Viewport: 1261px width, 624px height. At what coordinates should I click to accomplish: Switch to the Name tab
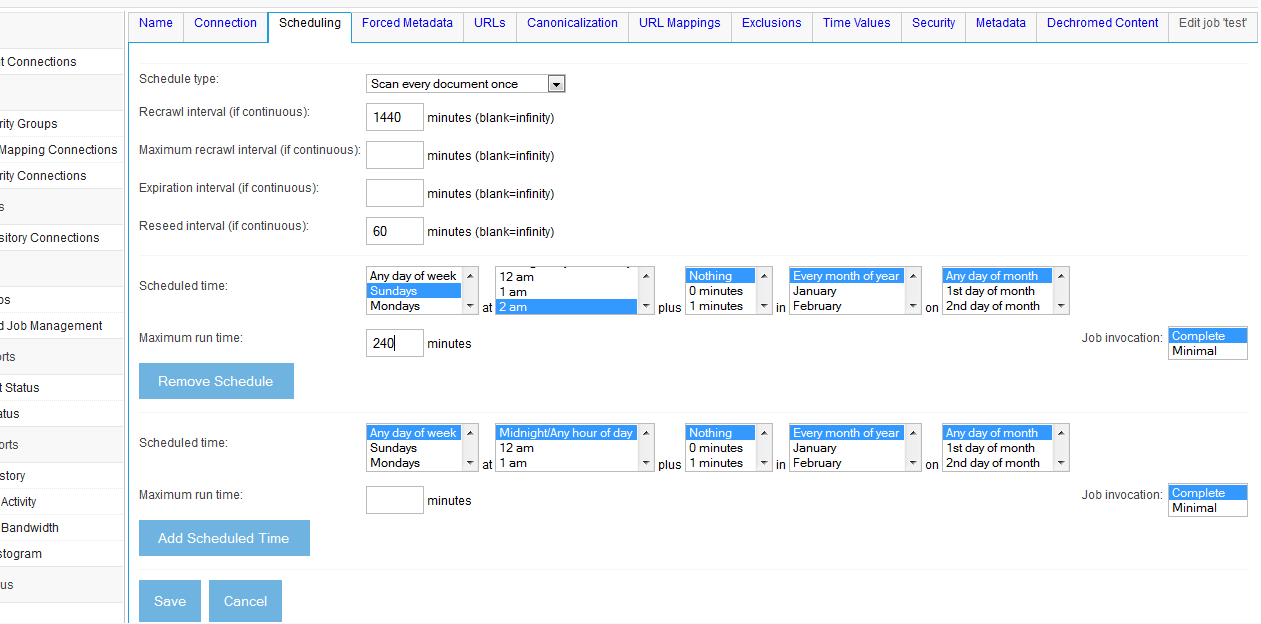155,22
